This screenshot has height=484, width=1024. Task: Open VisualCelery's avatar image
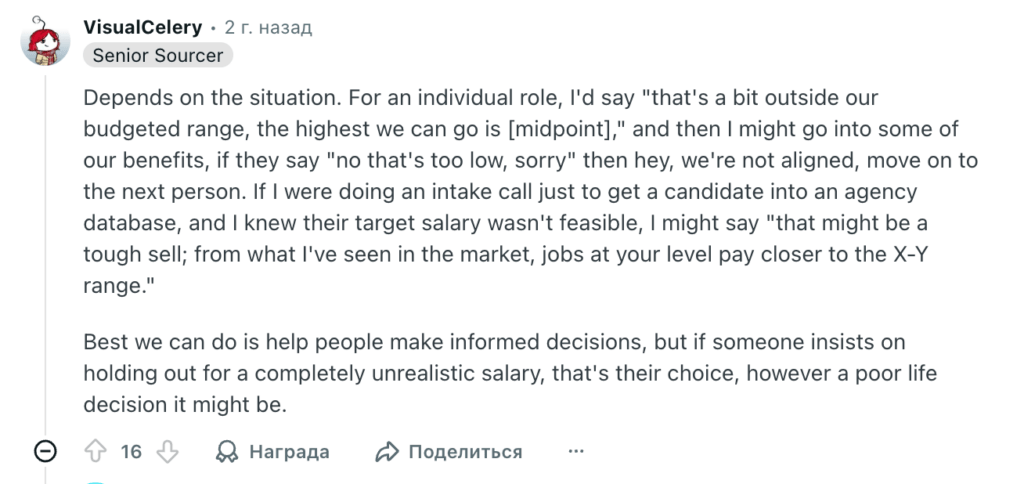coord(45,41)
